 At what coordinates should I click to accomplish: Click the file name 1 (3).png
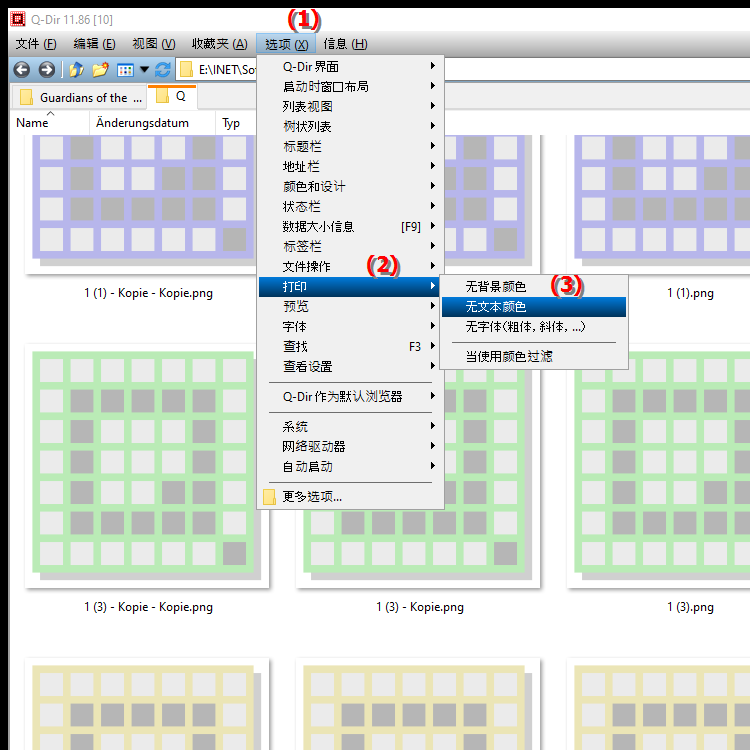[690, 607]
